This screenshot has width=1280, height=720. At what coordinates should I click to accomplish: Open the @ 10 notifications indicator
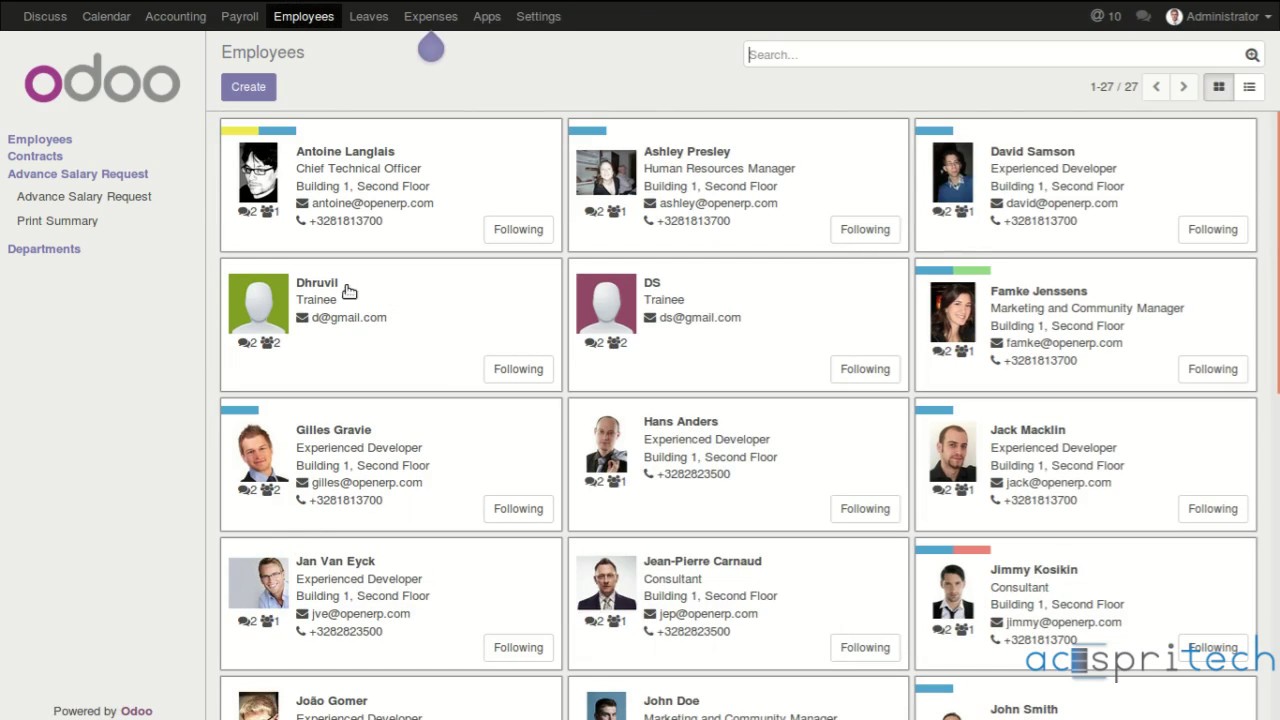[x=1105, y=16]
